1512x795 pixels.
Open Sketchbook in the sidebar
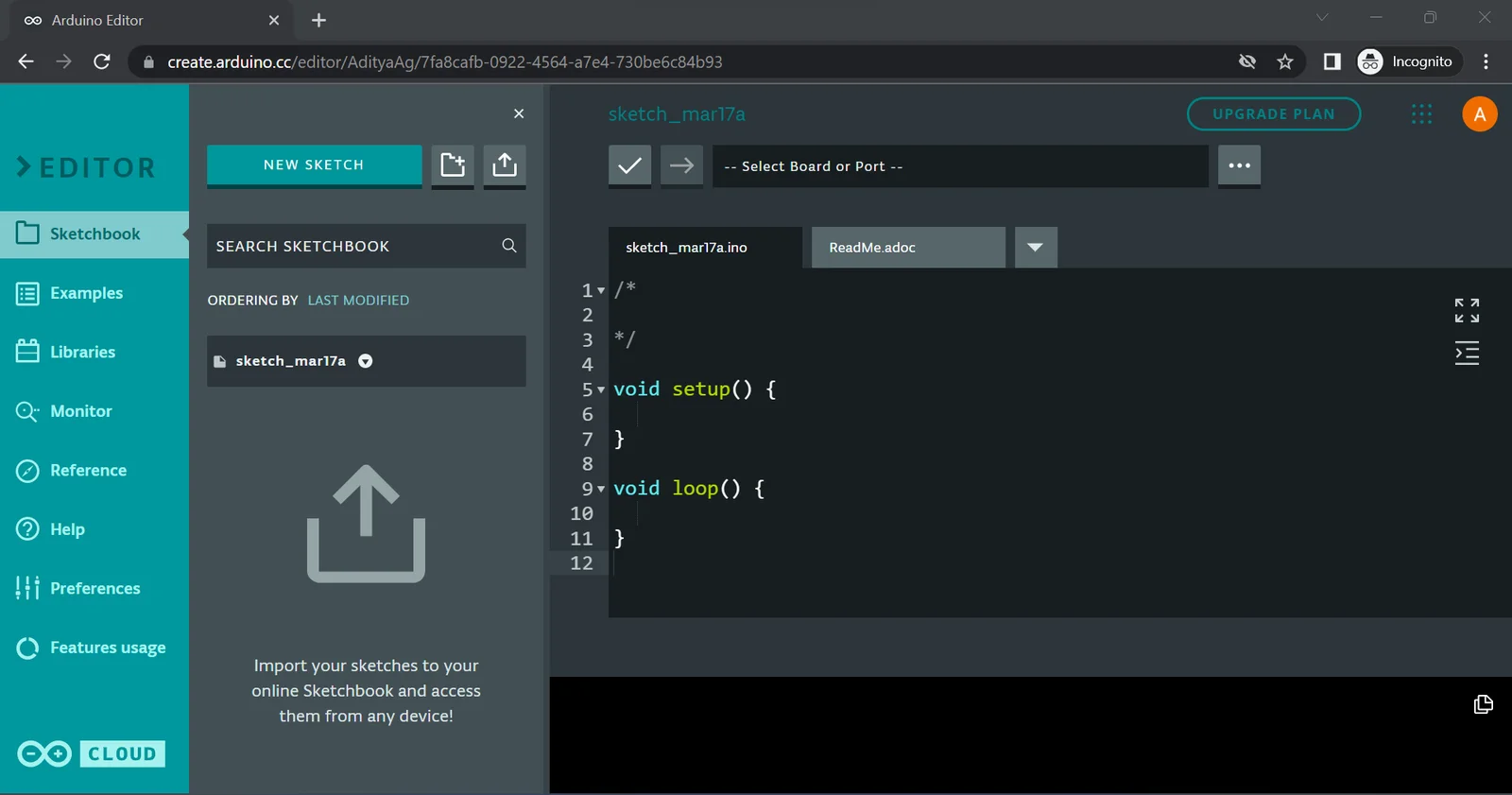(94, 233)
